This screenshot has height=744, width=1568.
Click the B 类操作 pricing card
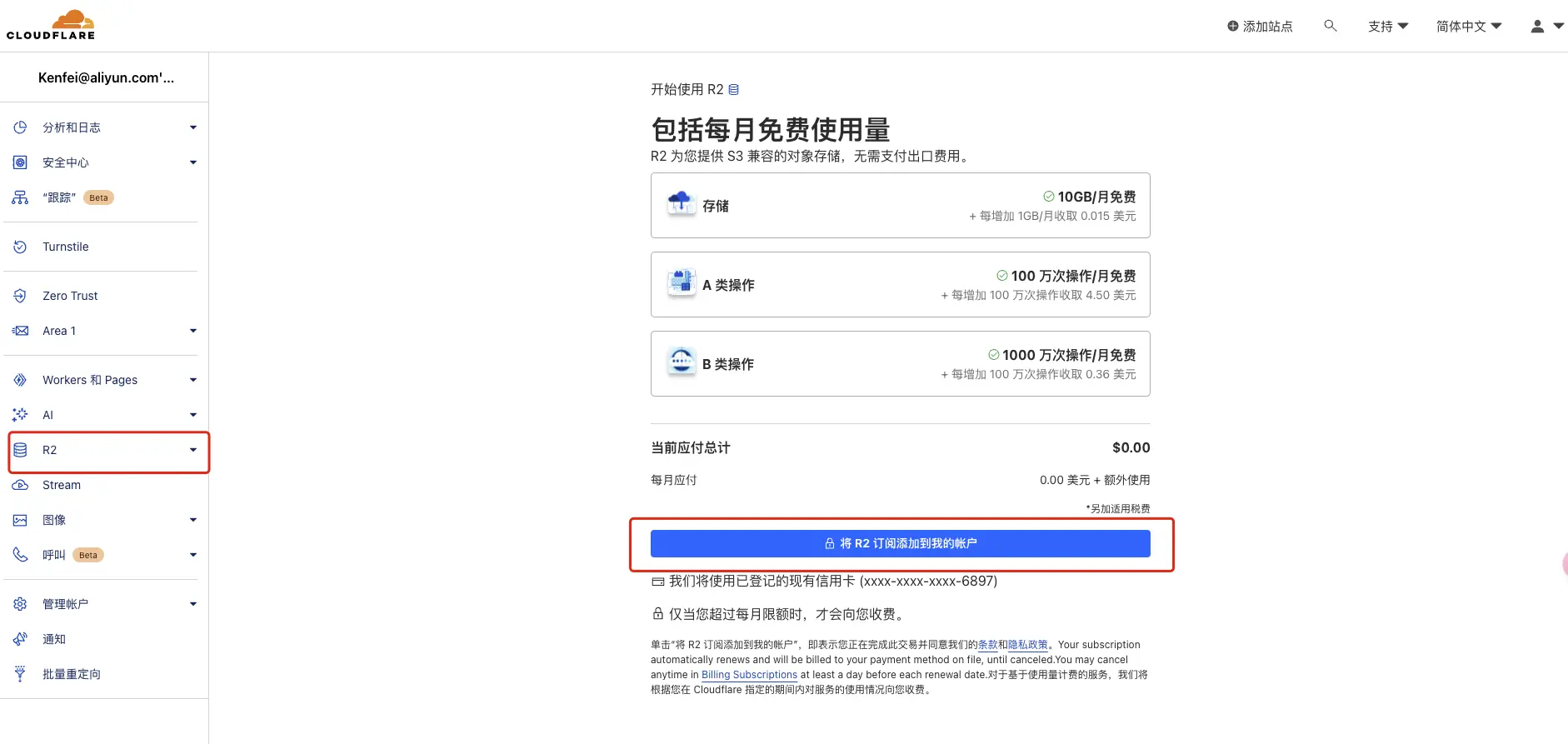(900, 363)
